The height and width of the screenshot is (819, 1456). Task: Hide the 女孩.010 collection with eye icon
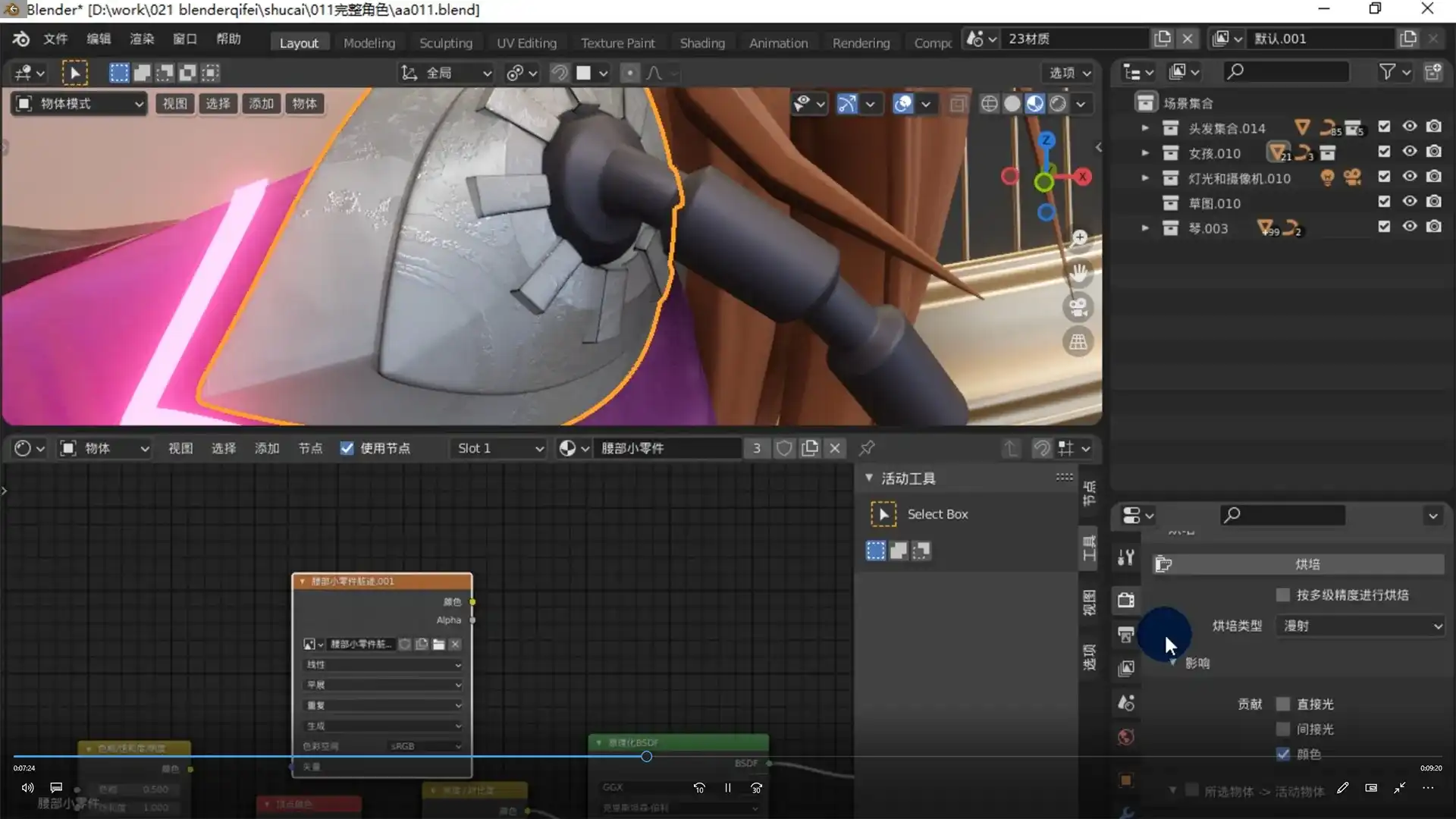tap(1409, 152)
